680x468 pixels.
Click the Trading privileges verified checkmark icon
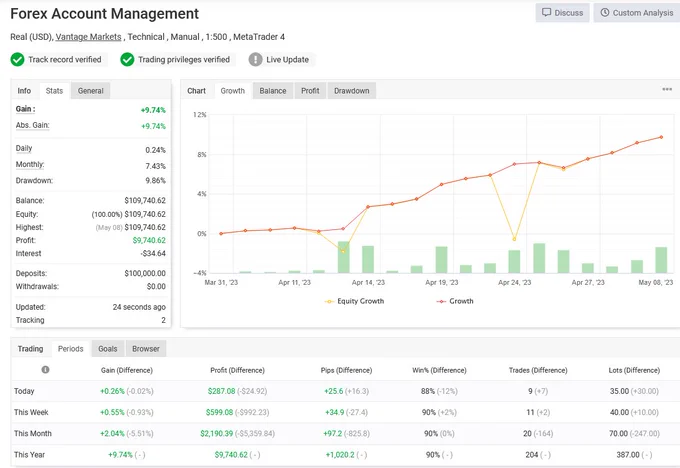pyautogui.click(x=127, y=59)
